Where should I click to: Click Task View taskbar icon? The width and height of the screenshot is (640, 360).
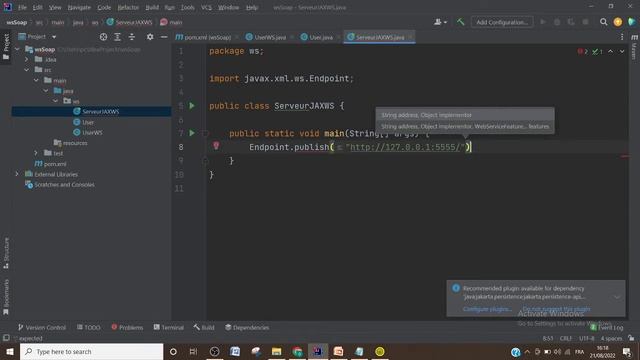coord(193,351)
